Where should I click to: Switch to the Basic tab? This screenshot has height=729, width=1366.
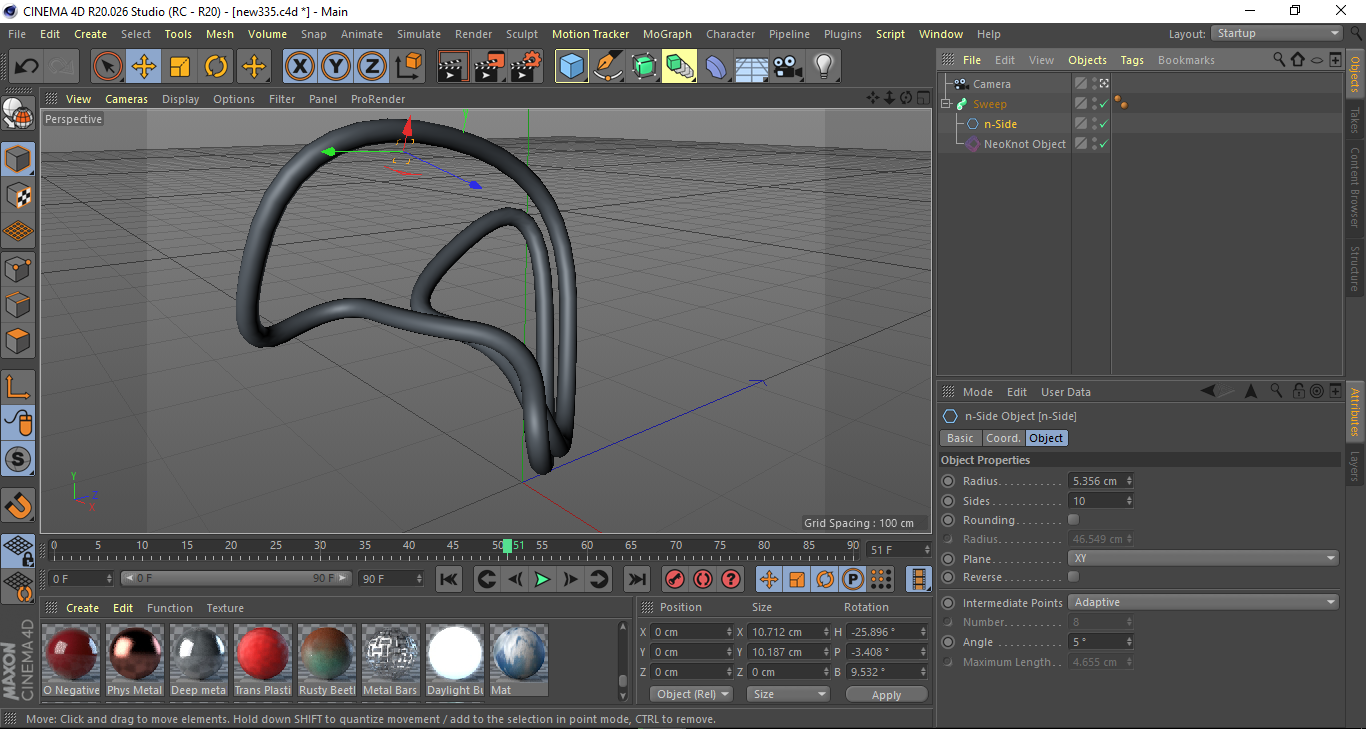[x=960, y=438]
